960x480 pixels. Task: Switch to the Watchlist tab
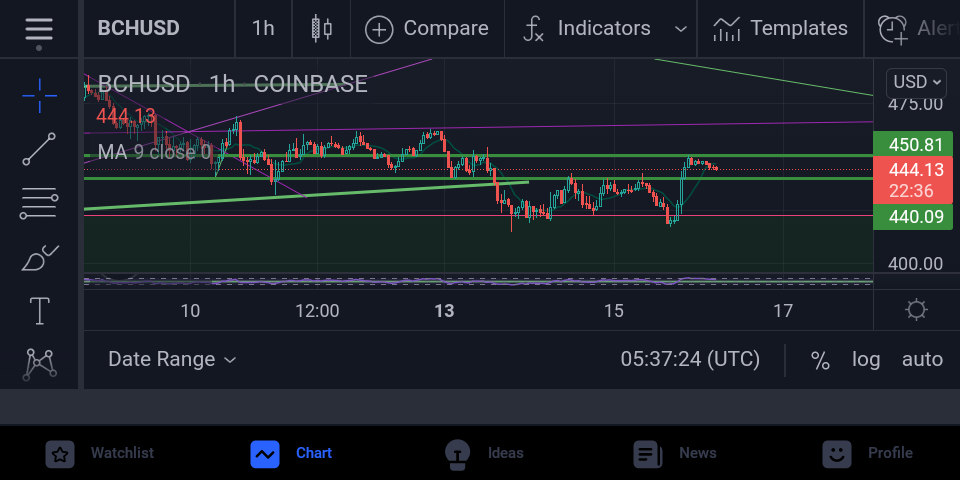coord(122,453)
